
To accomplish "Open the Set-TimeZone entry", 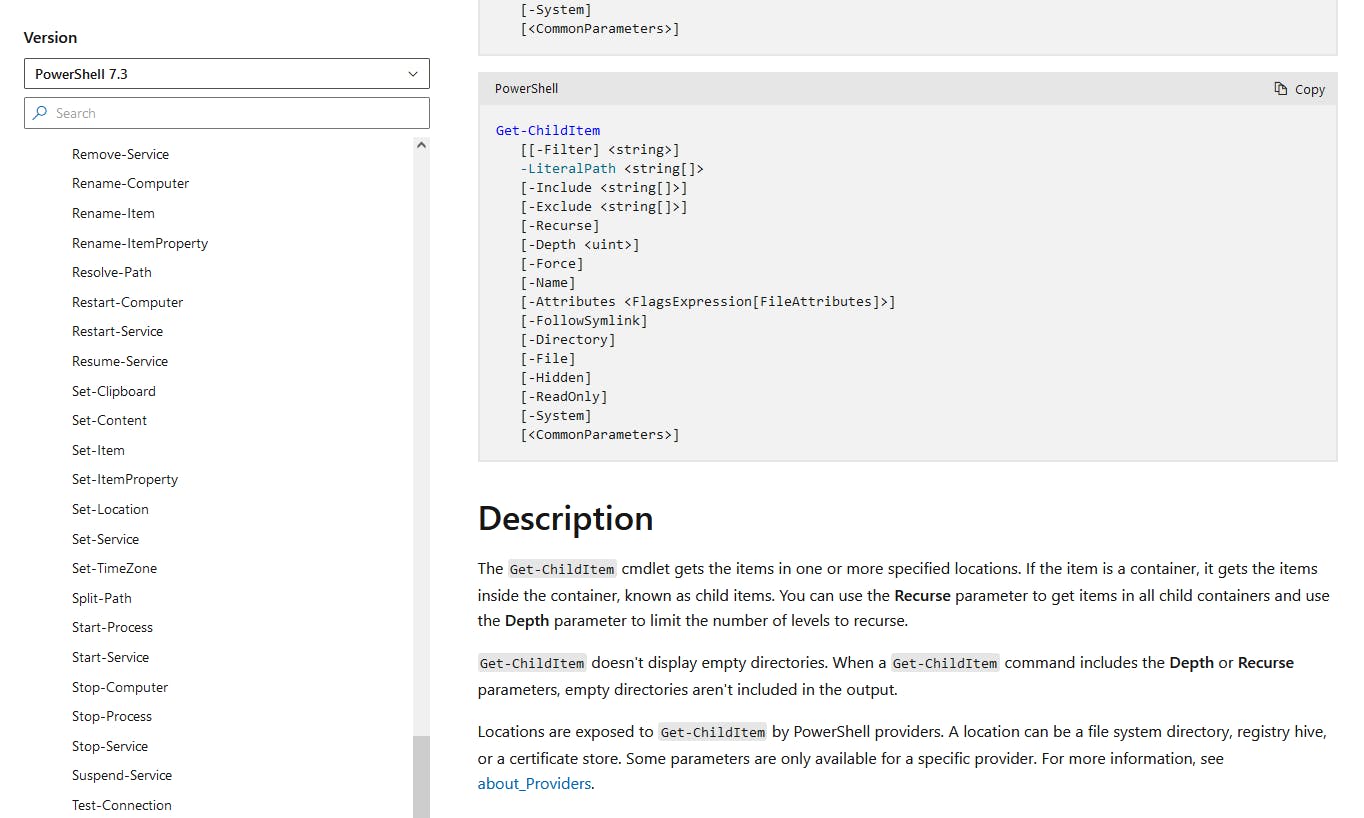I will coord(114,568).
